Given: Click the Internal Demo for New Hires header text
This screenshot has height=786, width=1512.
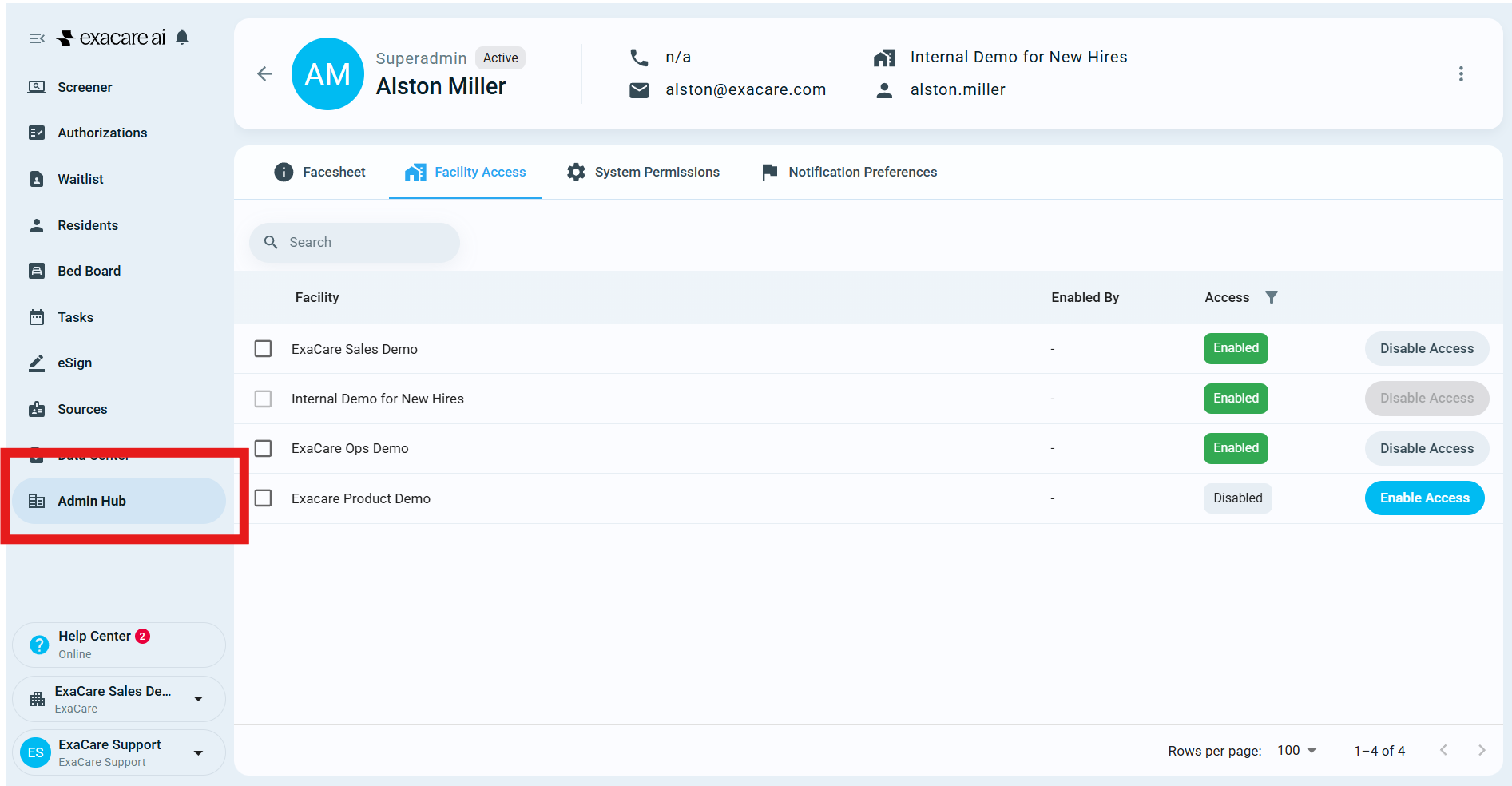Looking at the screenshot, I should click(x=1019, y=57).
